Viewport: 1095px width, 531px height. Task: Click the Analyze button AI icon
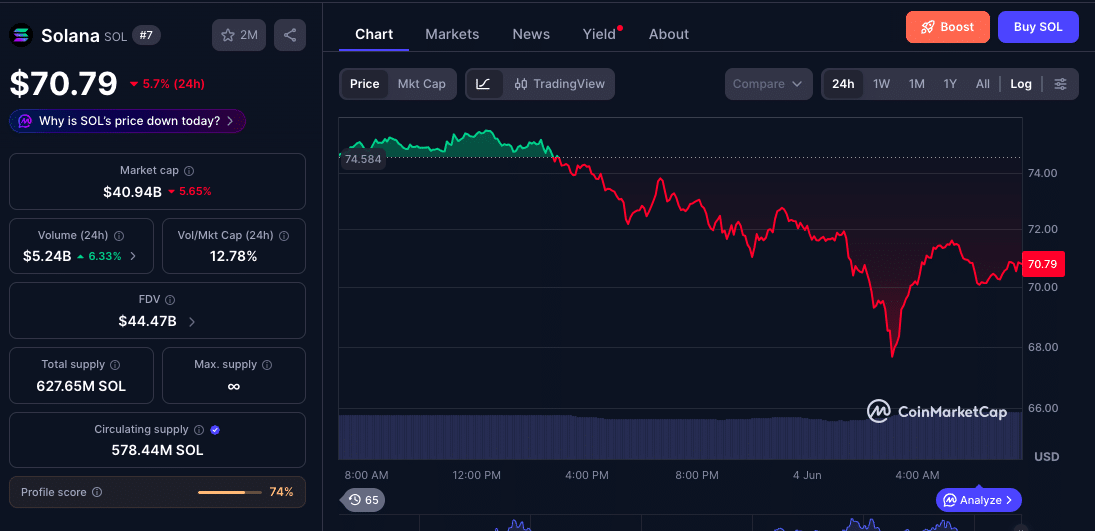[950, 500]
